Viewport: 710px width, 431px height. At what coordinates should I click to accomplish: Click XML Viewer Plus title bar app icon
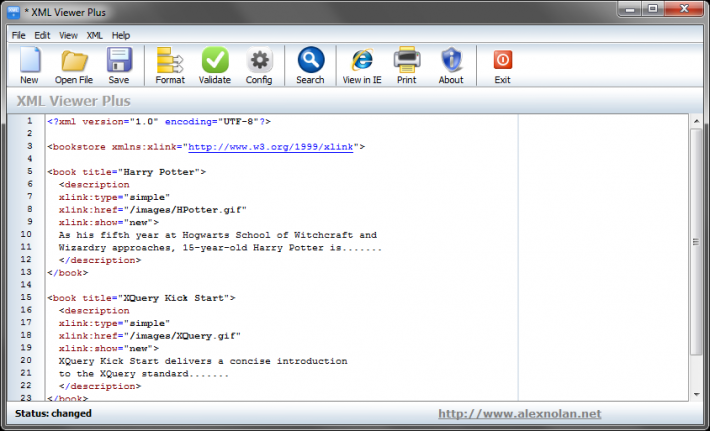click(x=14, y=12)
